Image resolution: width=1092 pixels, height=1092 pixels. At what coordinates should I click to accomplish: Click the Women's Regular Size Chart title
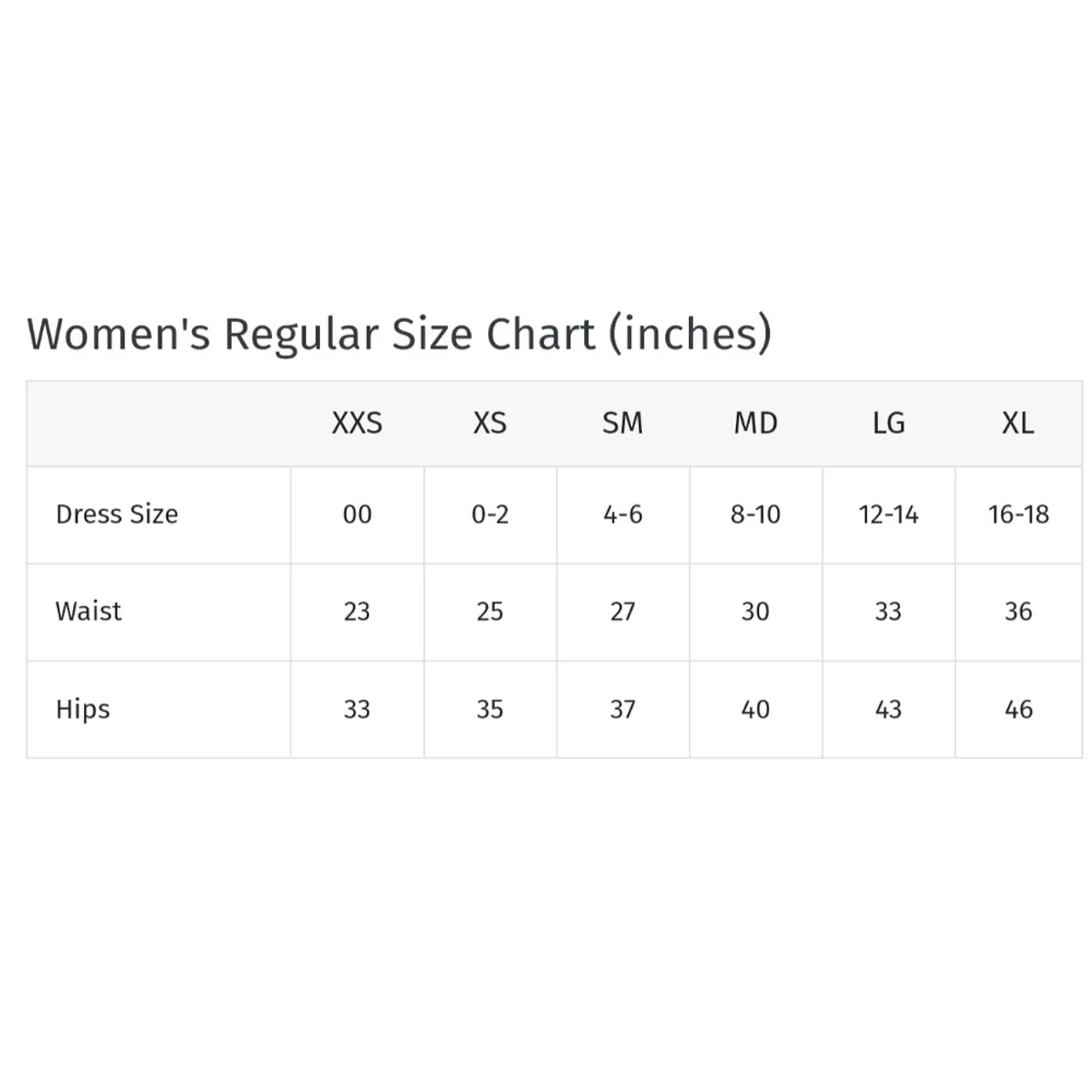point(399,334)
